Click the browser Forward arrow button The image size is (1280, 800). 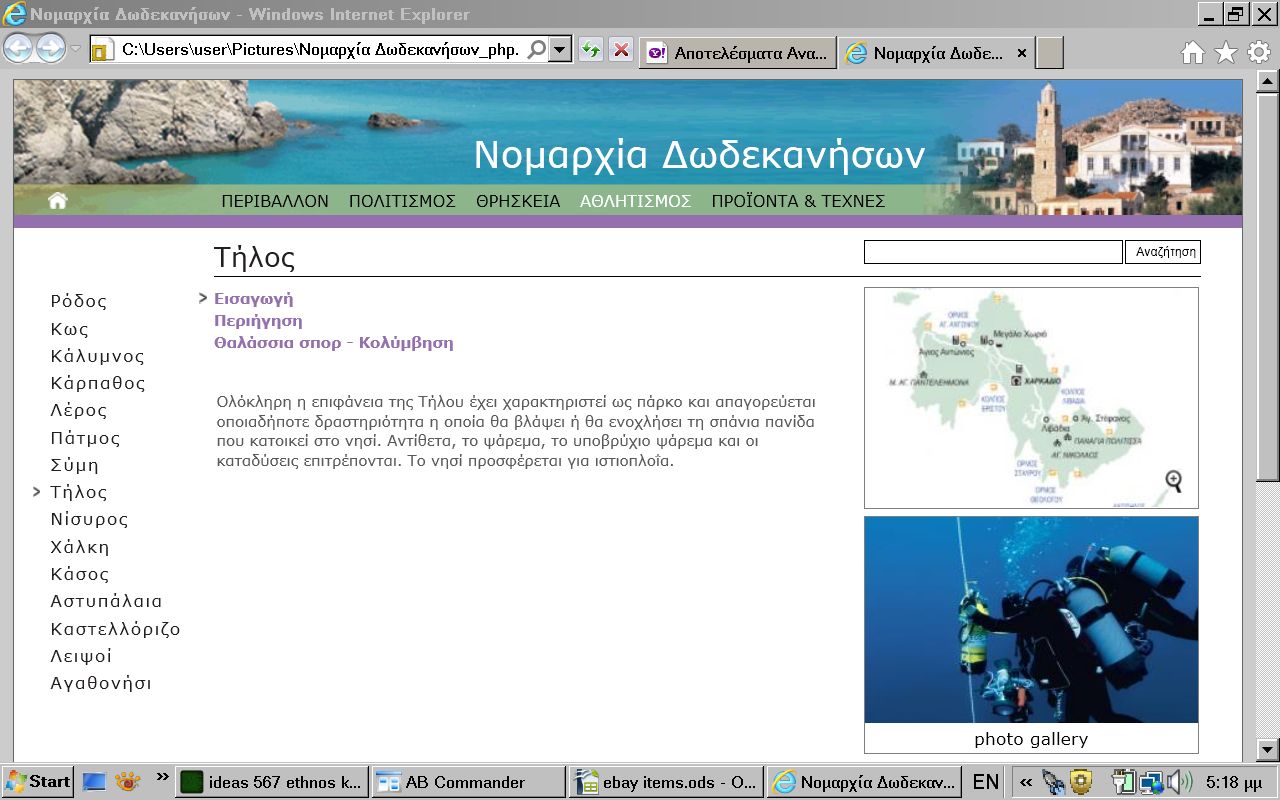(x=50, y=49)
